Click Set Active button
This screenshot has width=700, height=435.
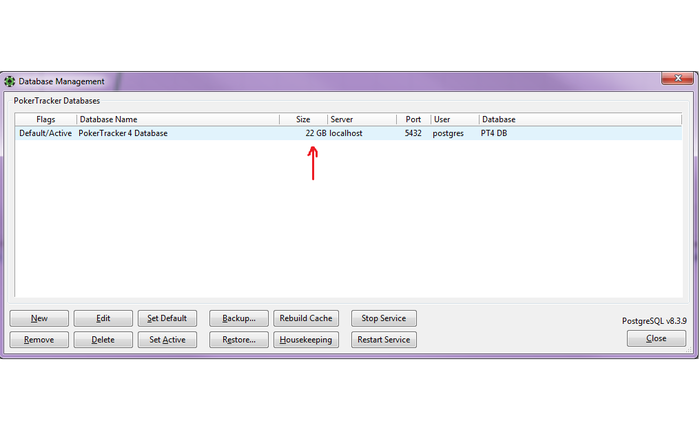click(167, 339)
